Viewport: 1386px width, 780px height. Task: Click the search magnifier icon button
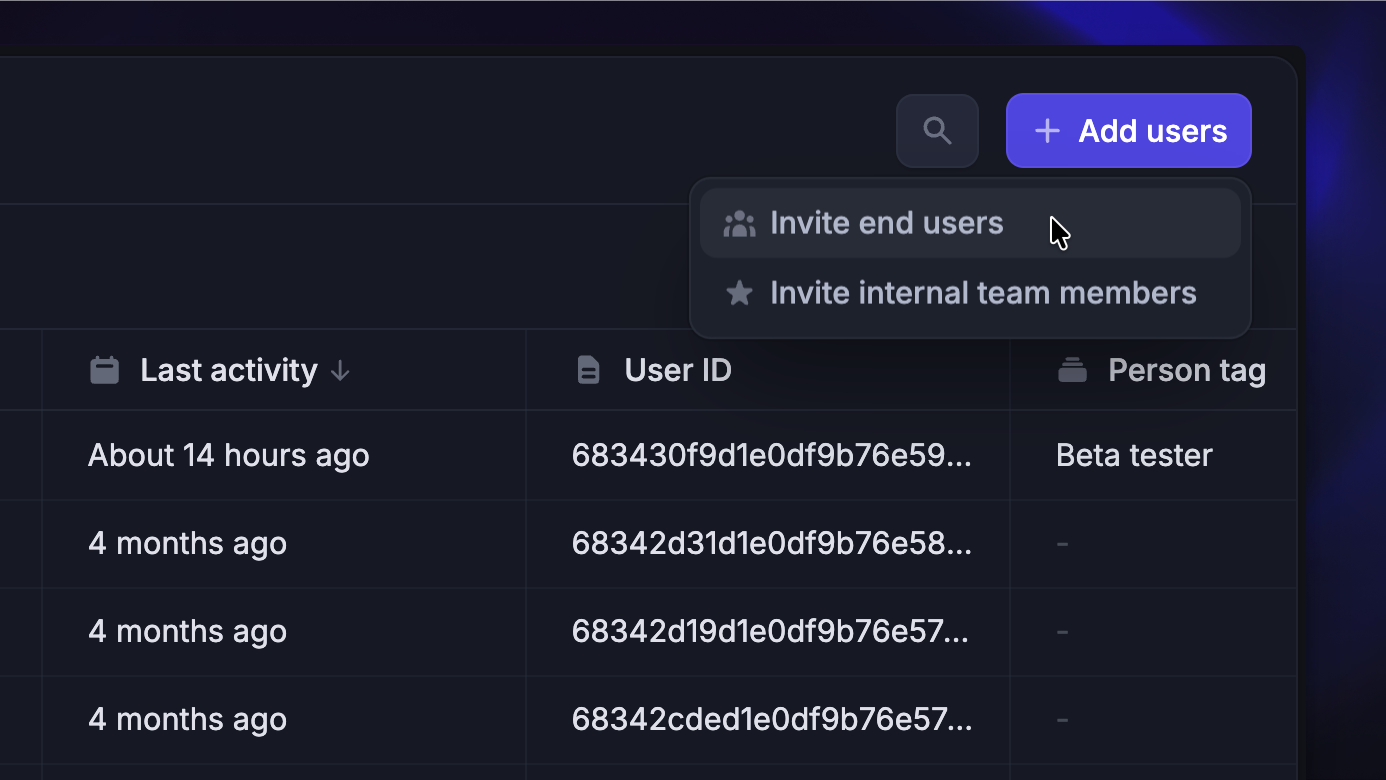[x=937, y=131]
